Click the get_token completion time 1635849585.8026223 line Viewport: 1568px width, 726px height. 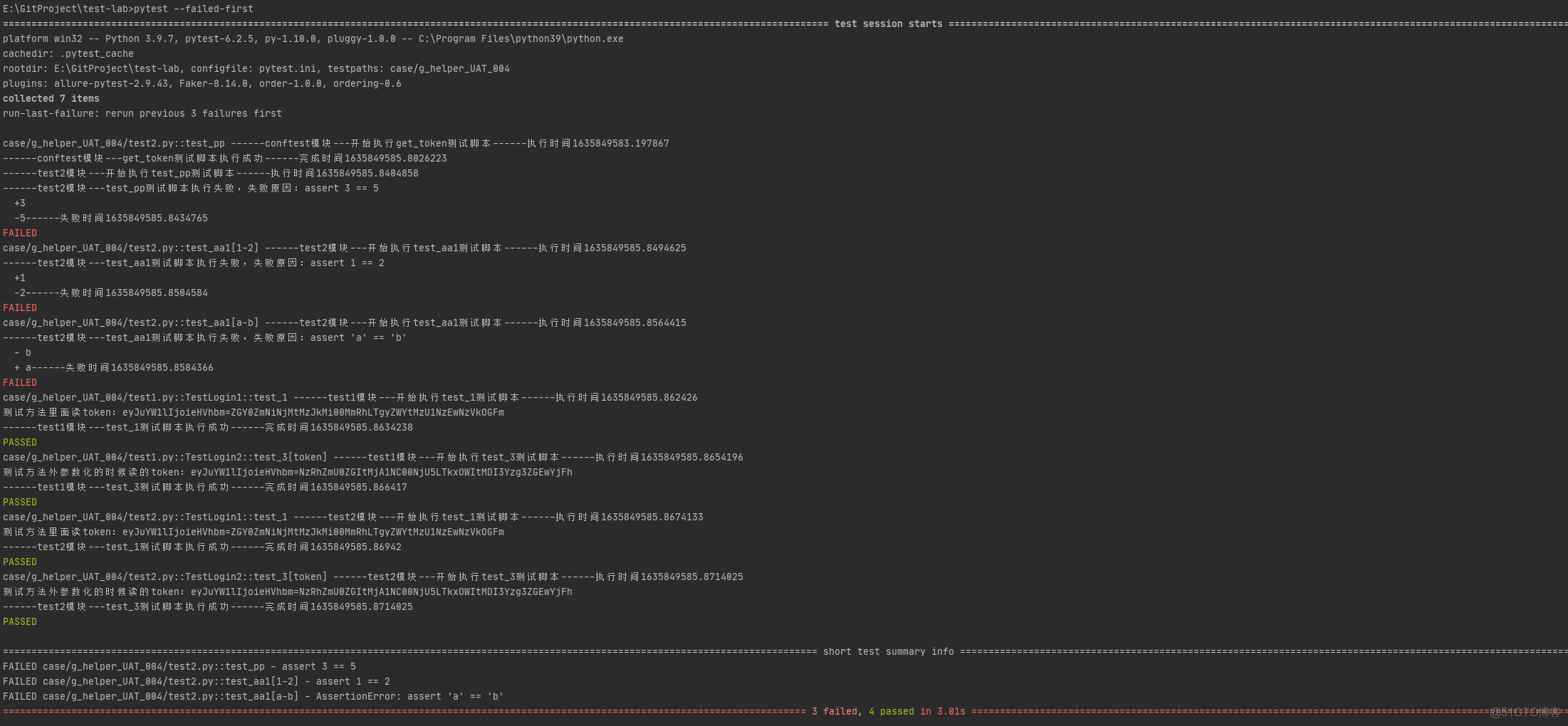[x=225, y=158]
